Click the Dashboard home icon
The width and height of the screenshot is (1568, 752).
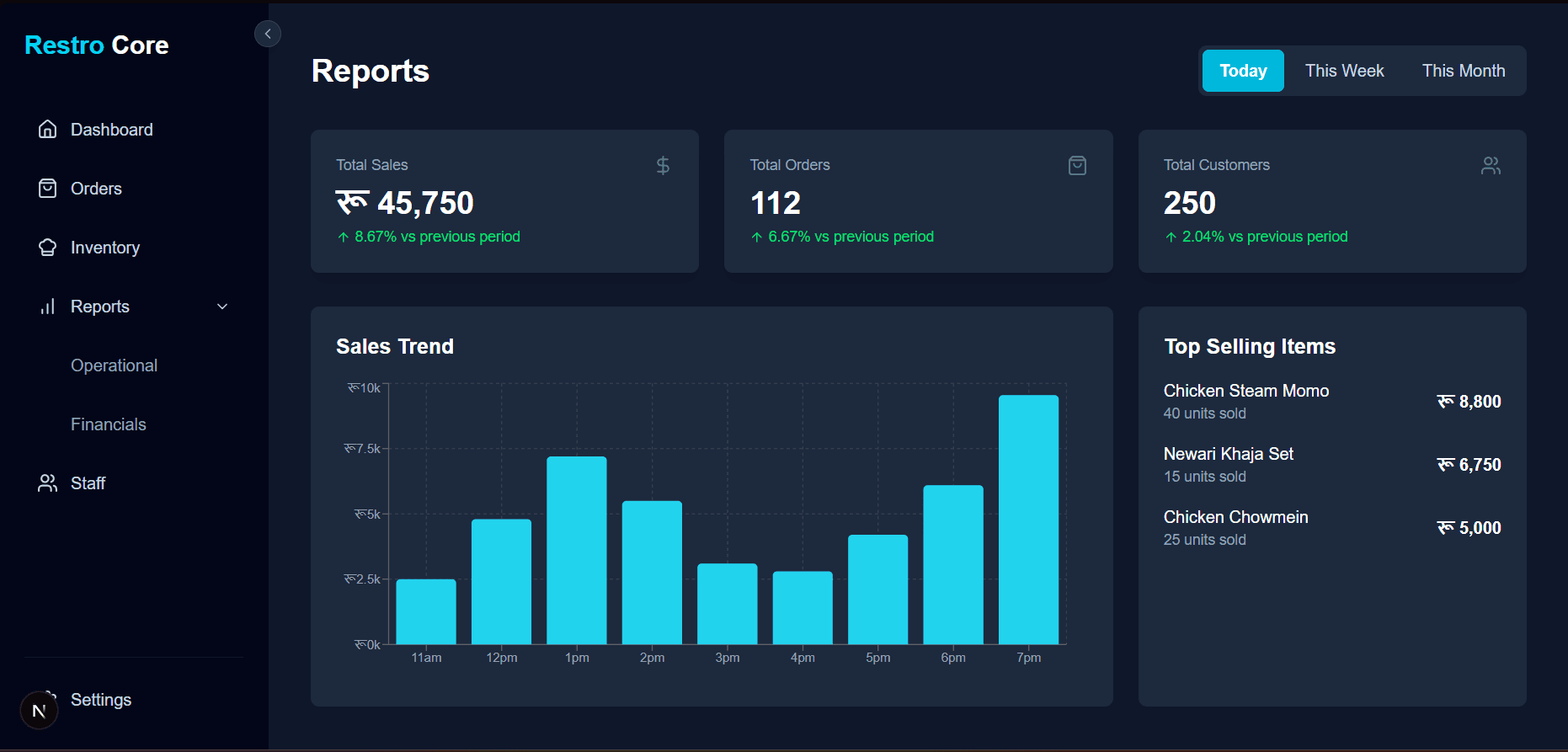click(48, 130)
